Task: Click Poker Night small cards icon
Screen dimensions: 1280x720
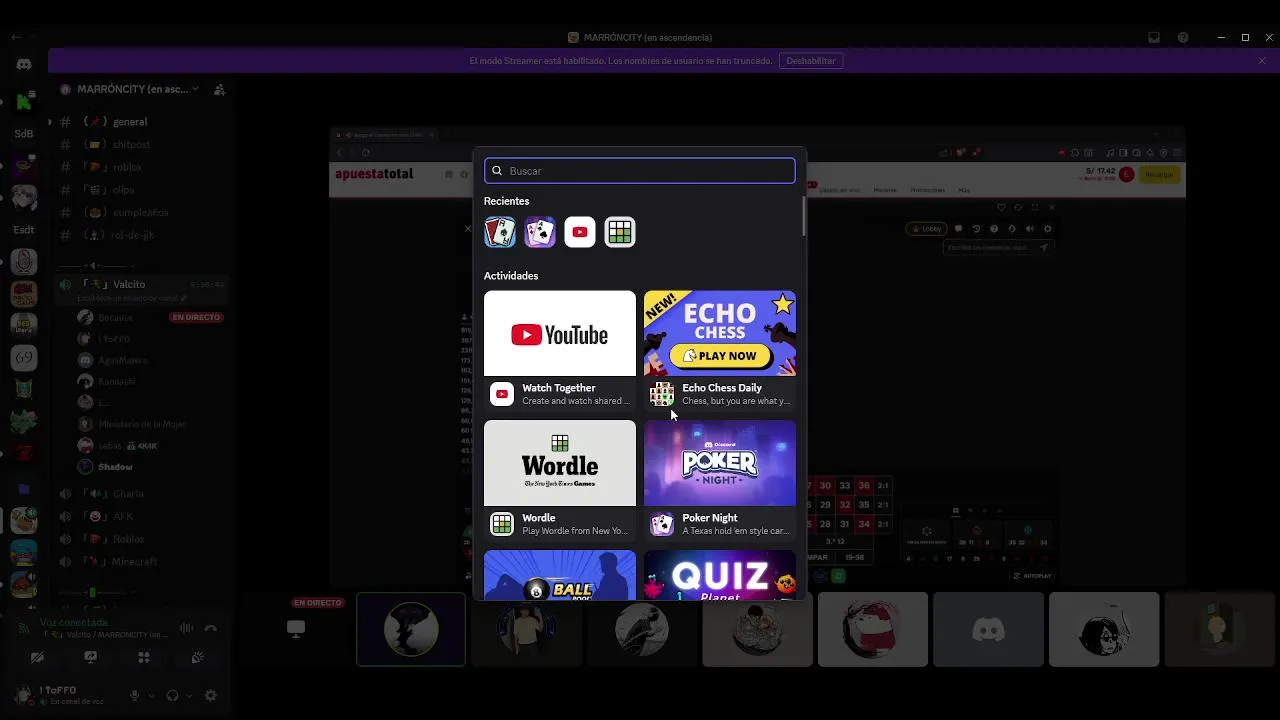Action: [x=662, y=524]
